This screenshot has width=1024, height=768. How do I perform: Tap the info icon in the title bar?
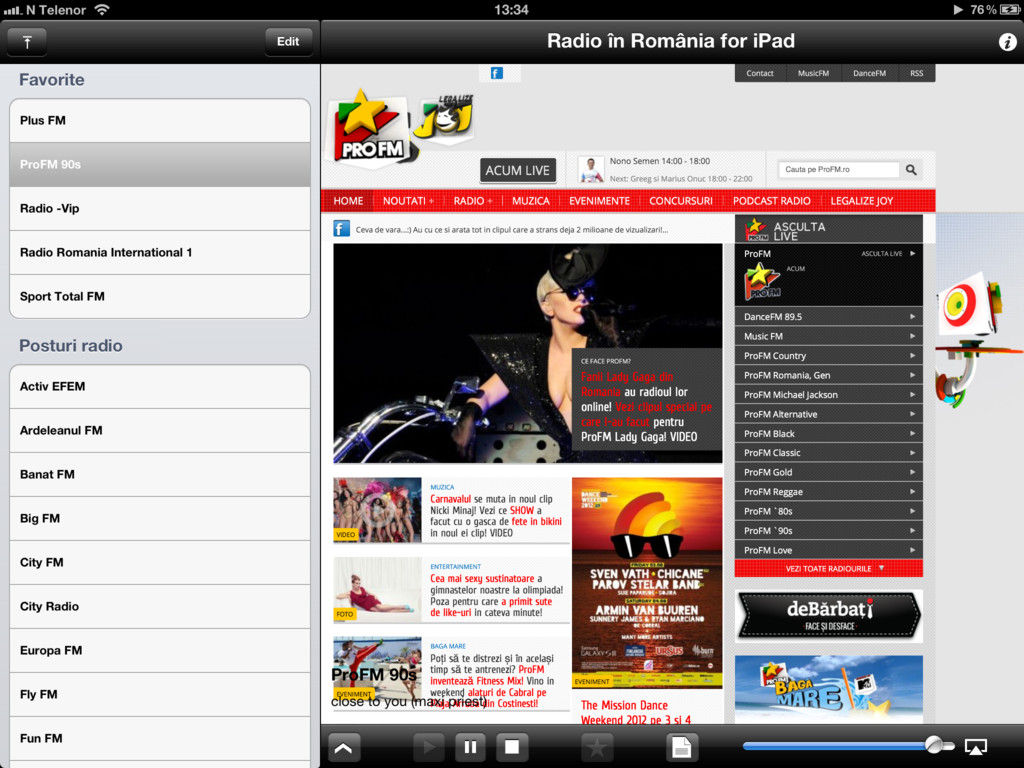click(1007, 42)
